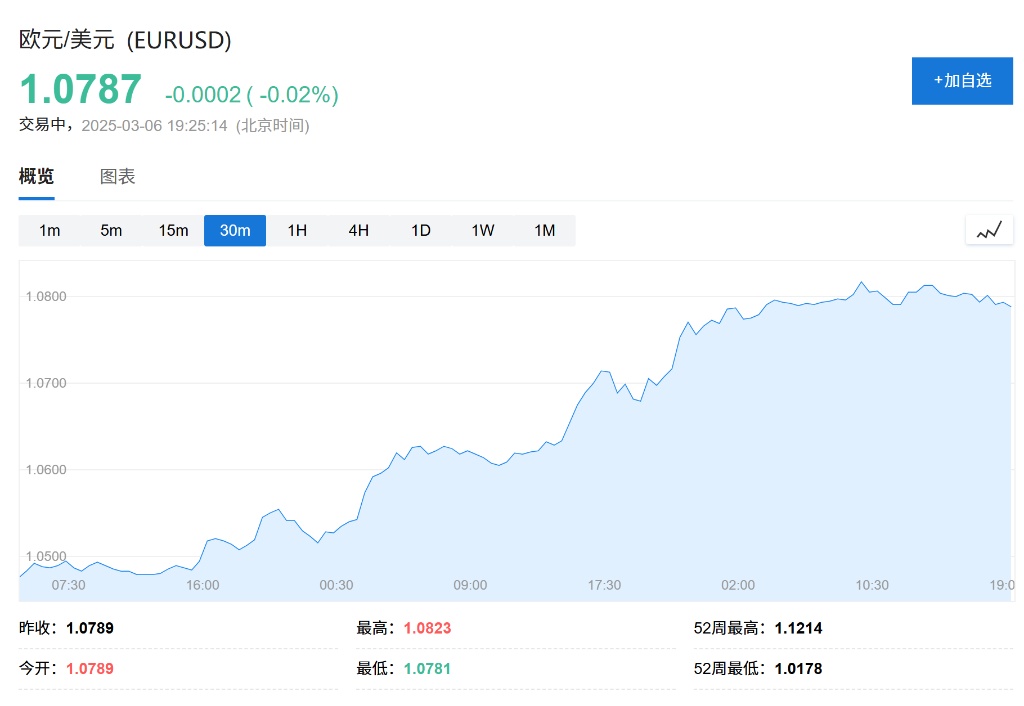1024x706 pixels.
Task: Switch to the 概览 tab
Action: click(x=37, y=177)
